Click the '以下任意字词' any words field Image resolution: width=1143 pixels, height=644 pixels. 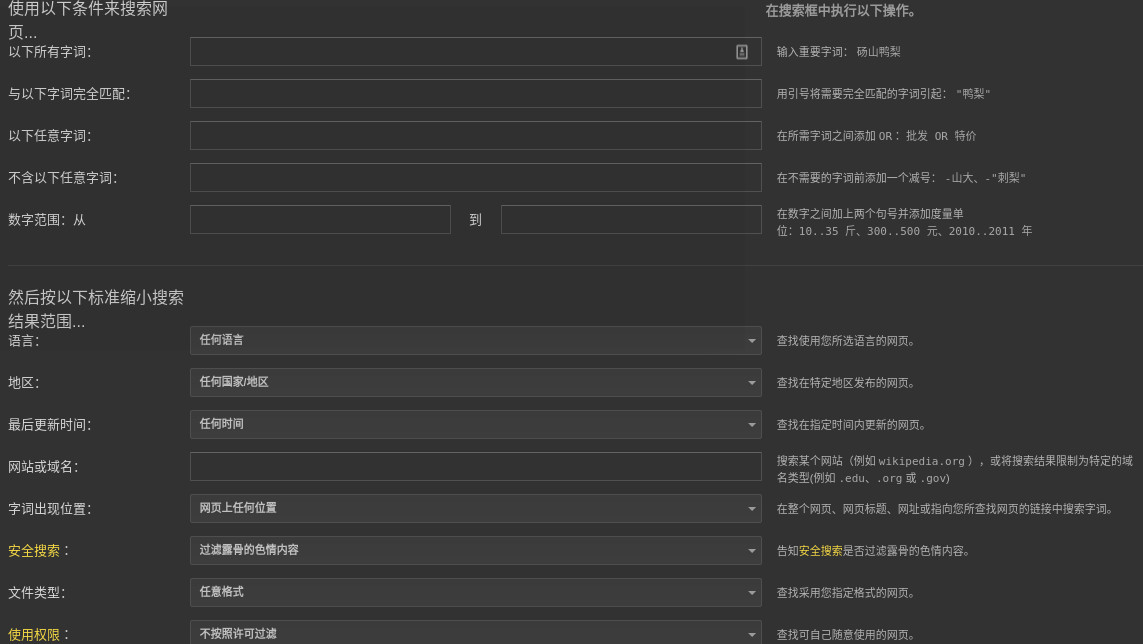[475, 136]
